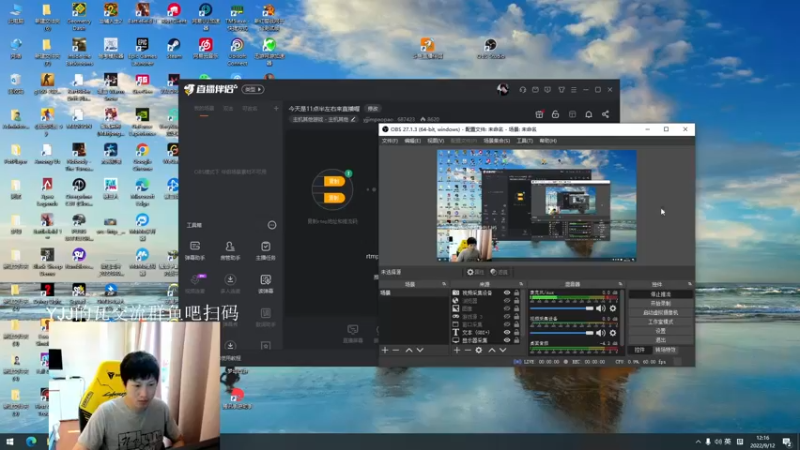Pop out the OBS 场景 dock panel
The image size is (800, 450).
click(x=444, y=284)
